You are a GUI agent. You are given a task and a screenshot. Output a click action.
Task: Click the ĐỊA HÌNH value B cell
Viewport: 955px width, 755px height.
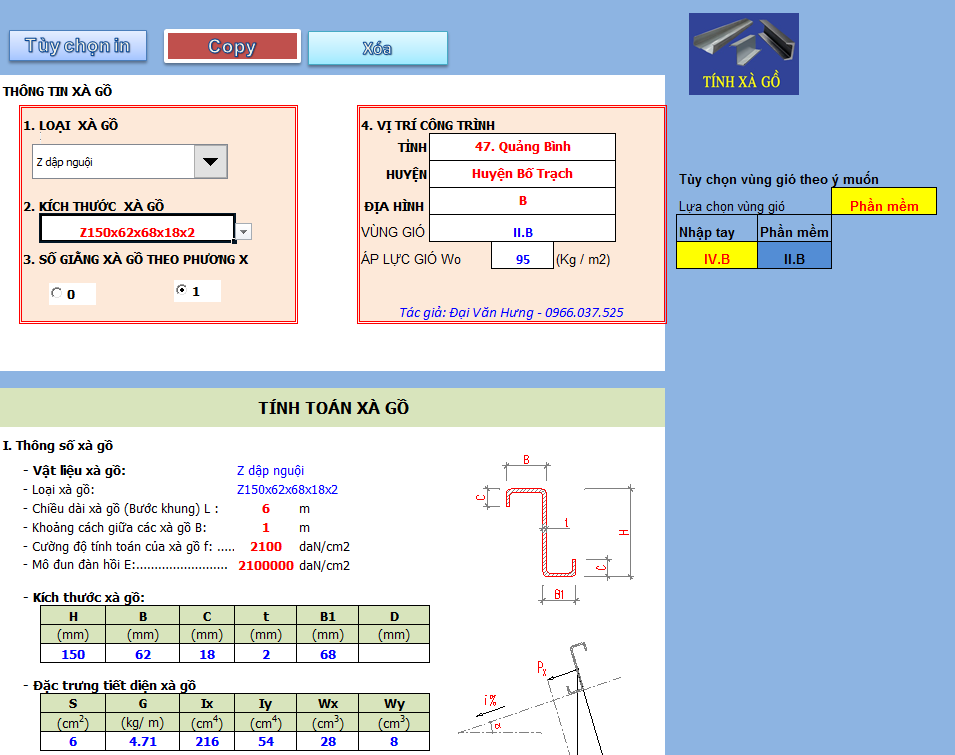click(x=523, y=201)
